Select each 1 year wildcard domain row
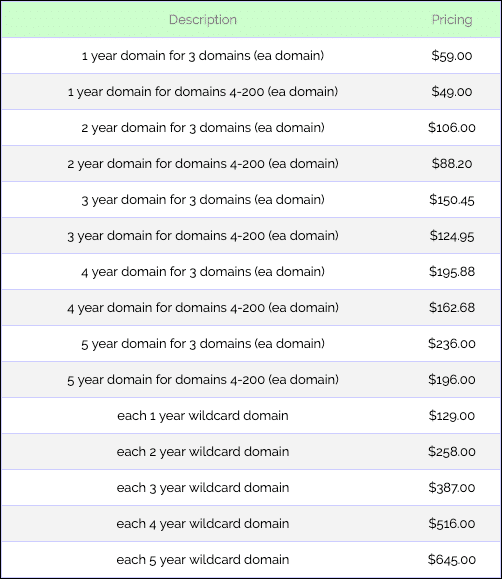This screenshot has height=579, width=502. point(251,416)
